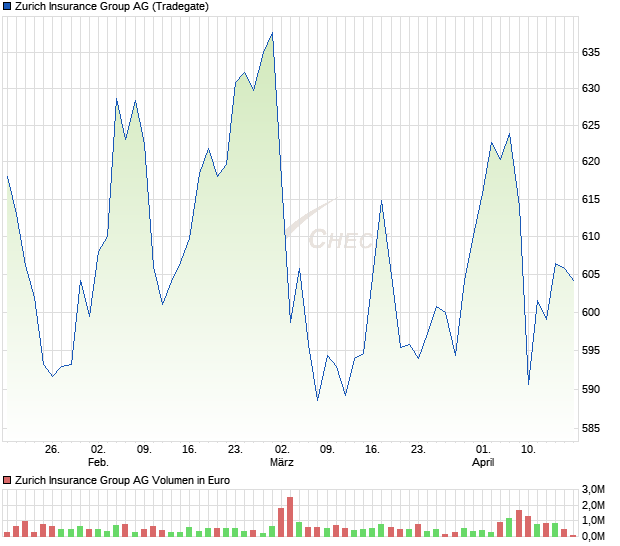Click the 630 price axis label
Viewport: 620px width, 546px height.
pos(590,88)
